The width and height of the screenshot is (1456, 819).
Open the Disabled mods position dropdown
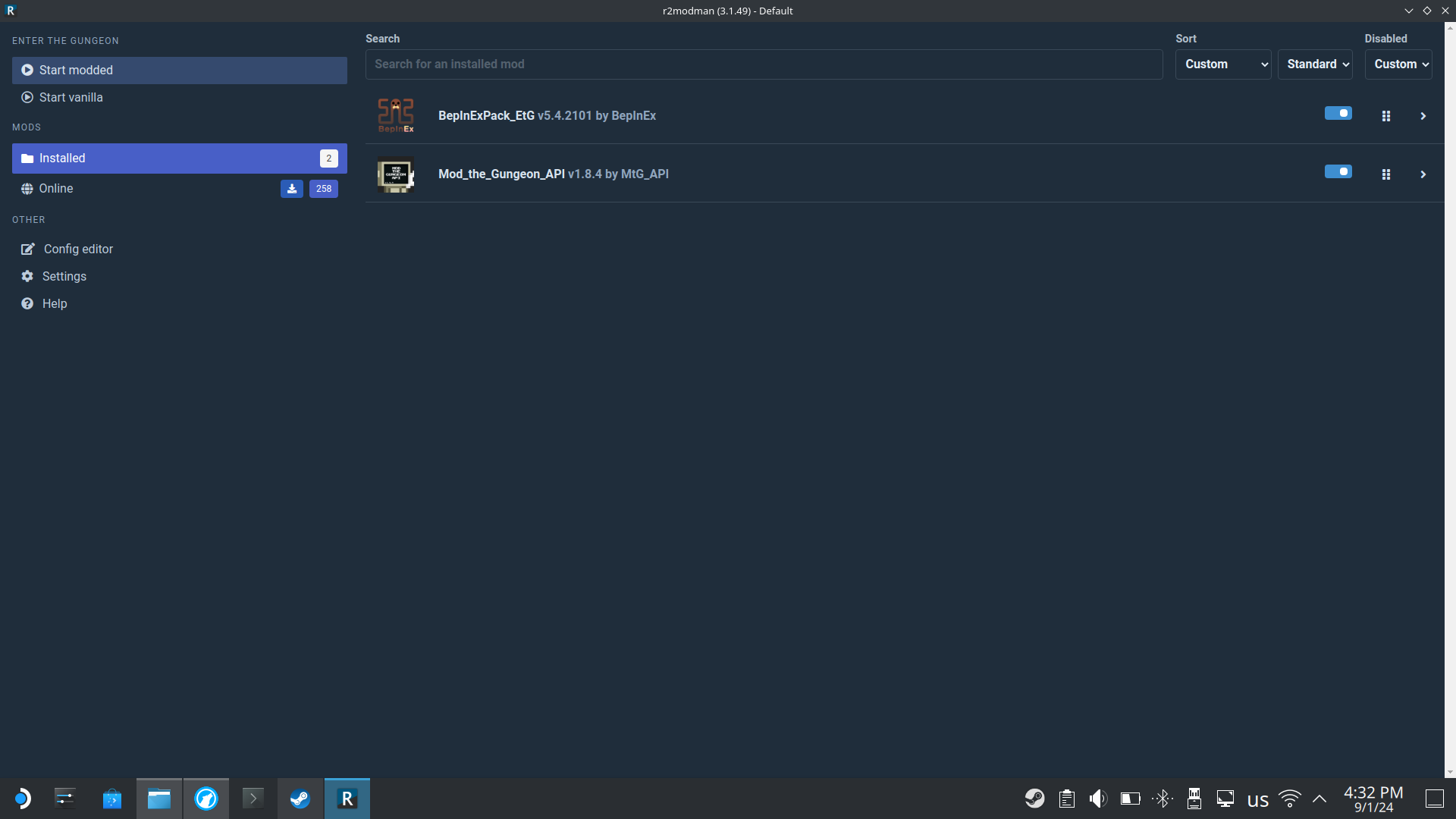tap(1398, 64)
